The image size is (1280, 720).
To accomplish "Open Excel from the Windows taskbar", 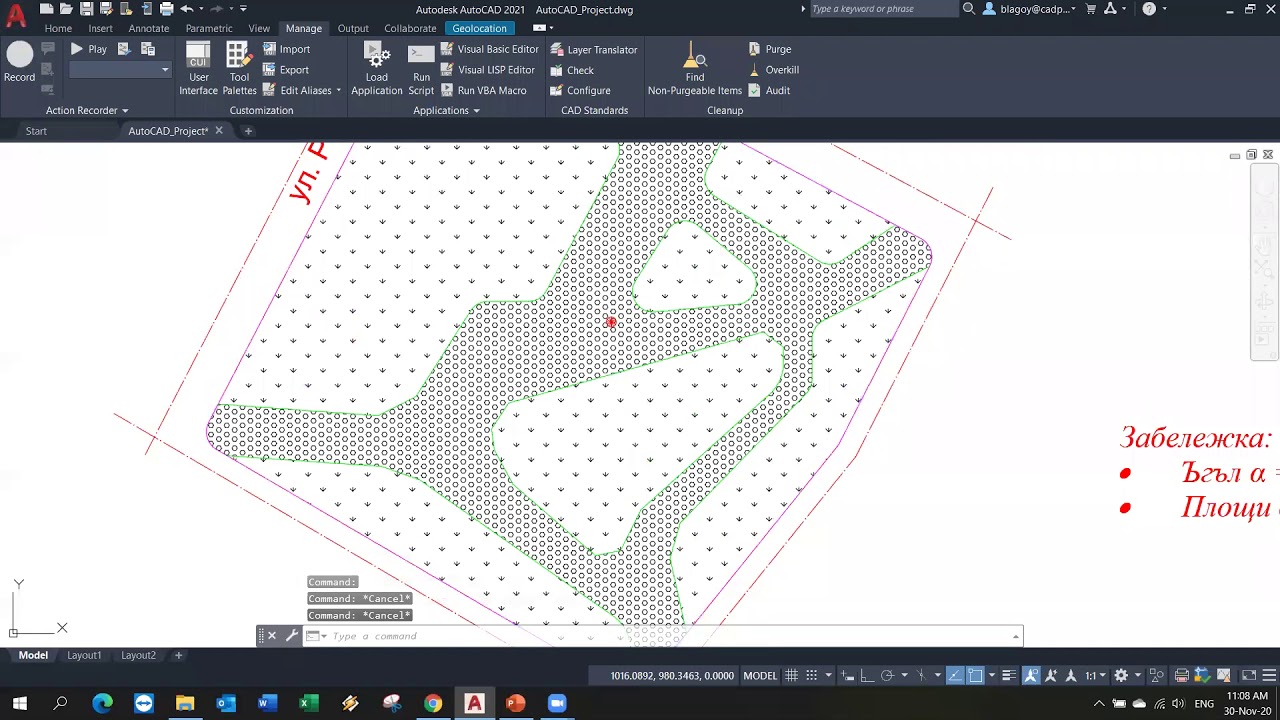I will tap(308, 704).
